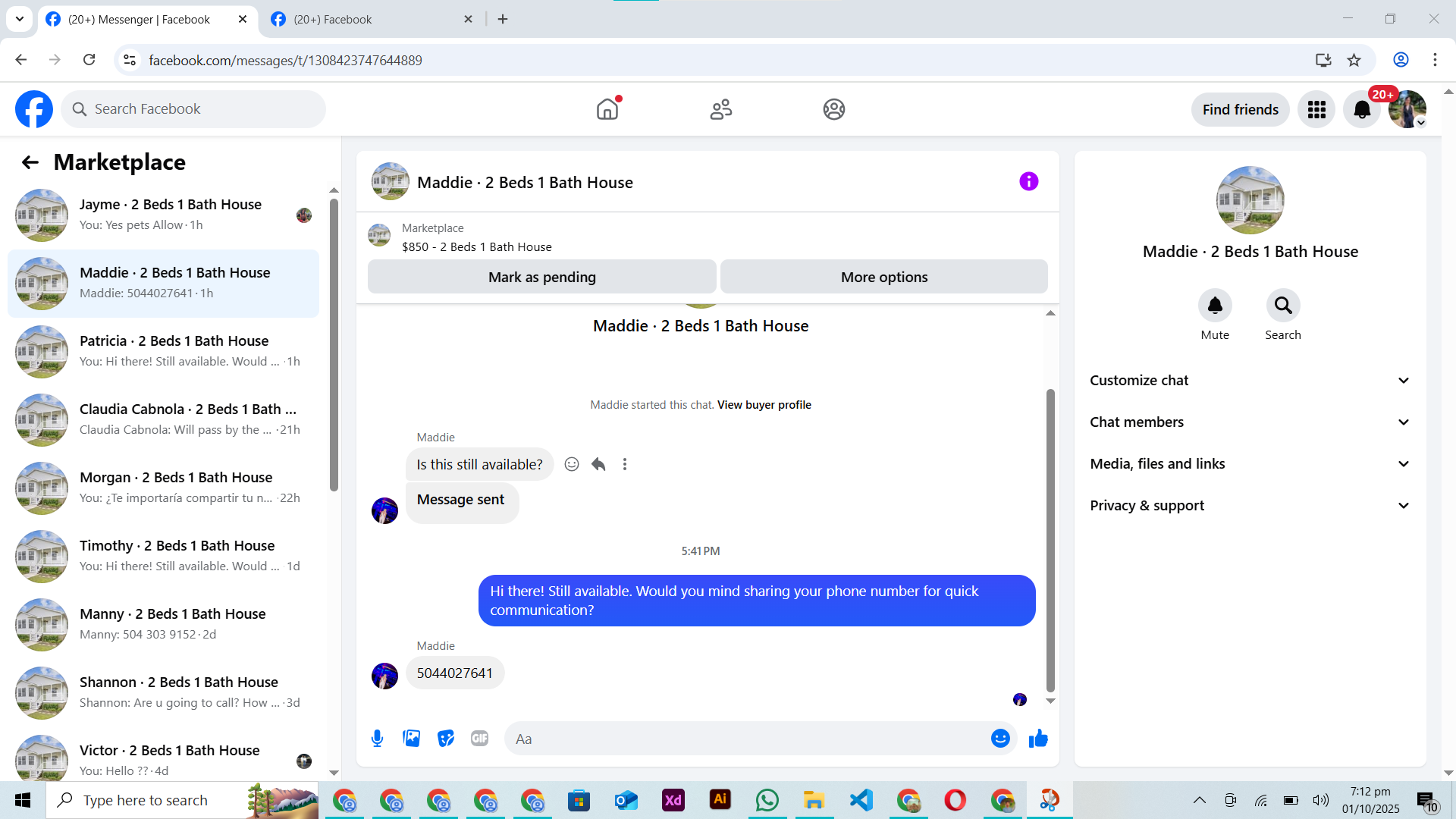Open the large listing thumbnail in right panel
The height and width of the screenshot is (819, 1456).
[x=1250, y=200]
